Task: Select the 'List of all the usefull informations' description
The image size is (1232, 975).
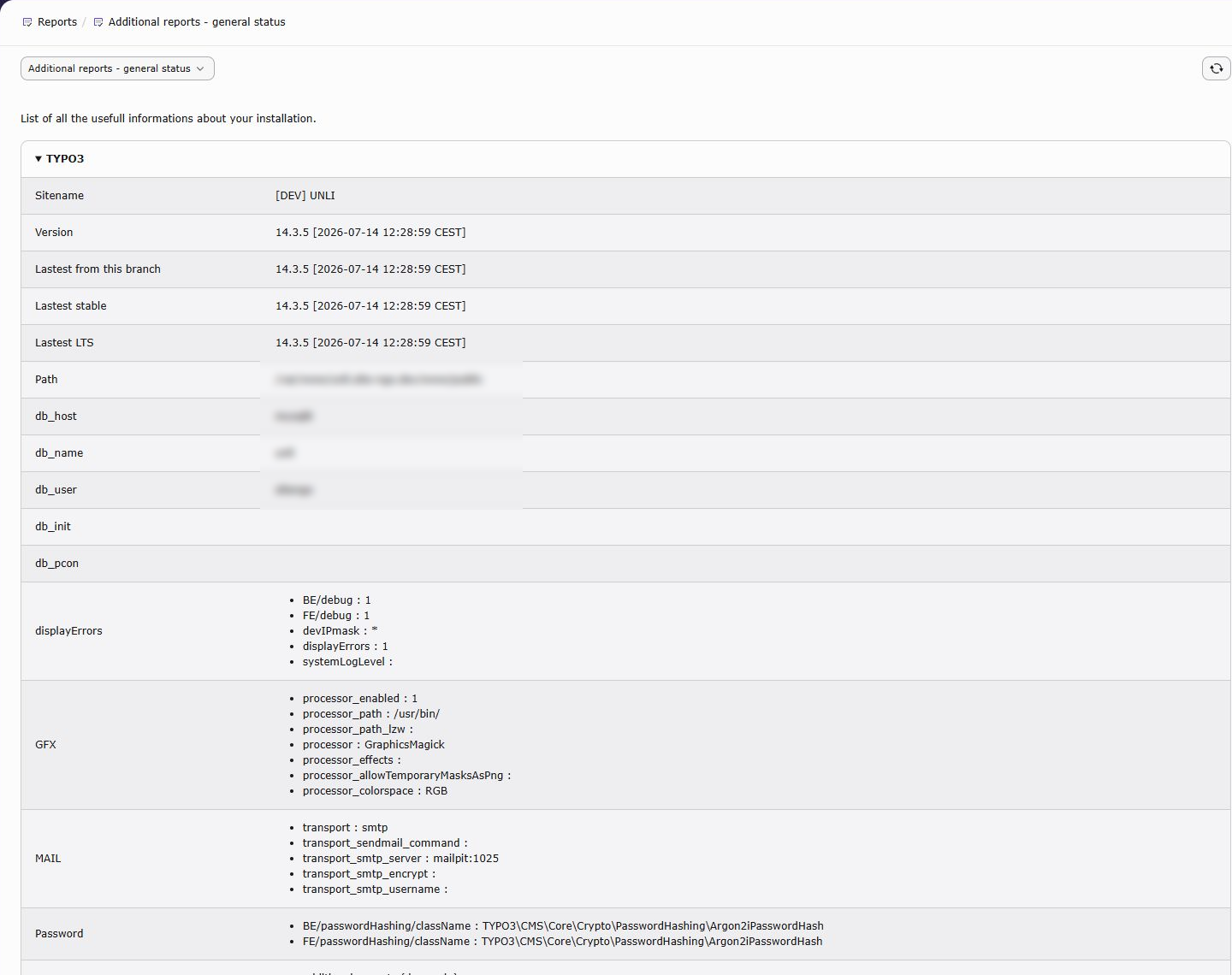Action: (169, 119)
